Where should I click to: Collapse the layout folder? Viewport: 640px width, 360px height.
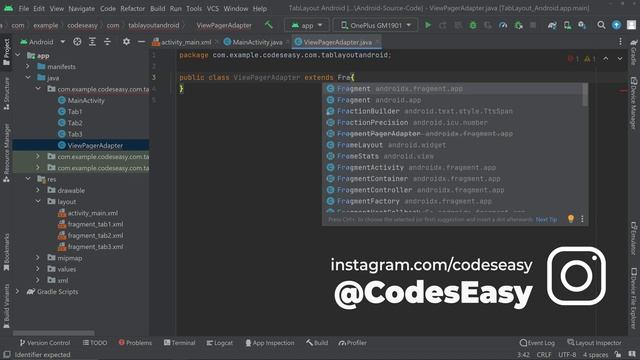point(38,201)
